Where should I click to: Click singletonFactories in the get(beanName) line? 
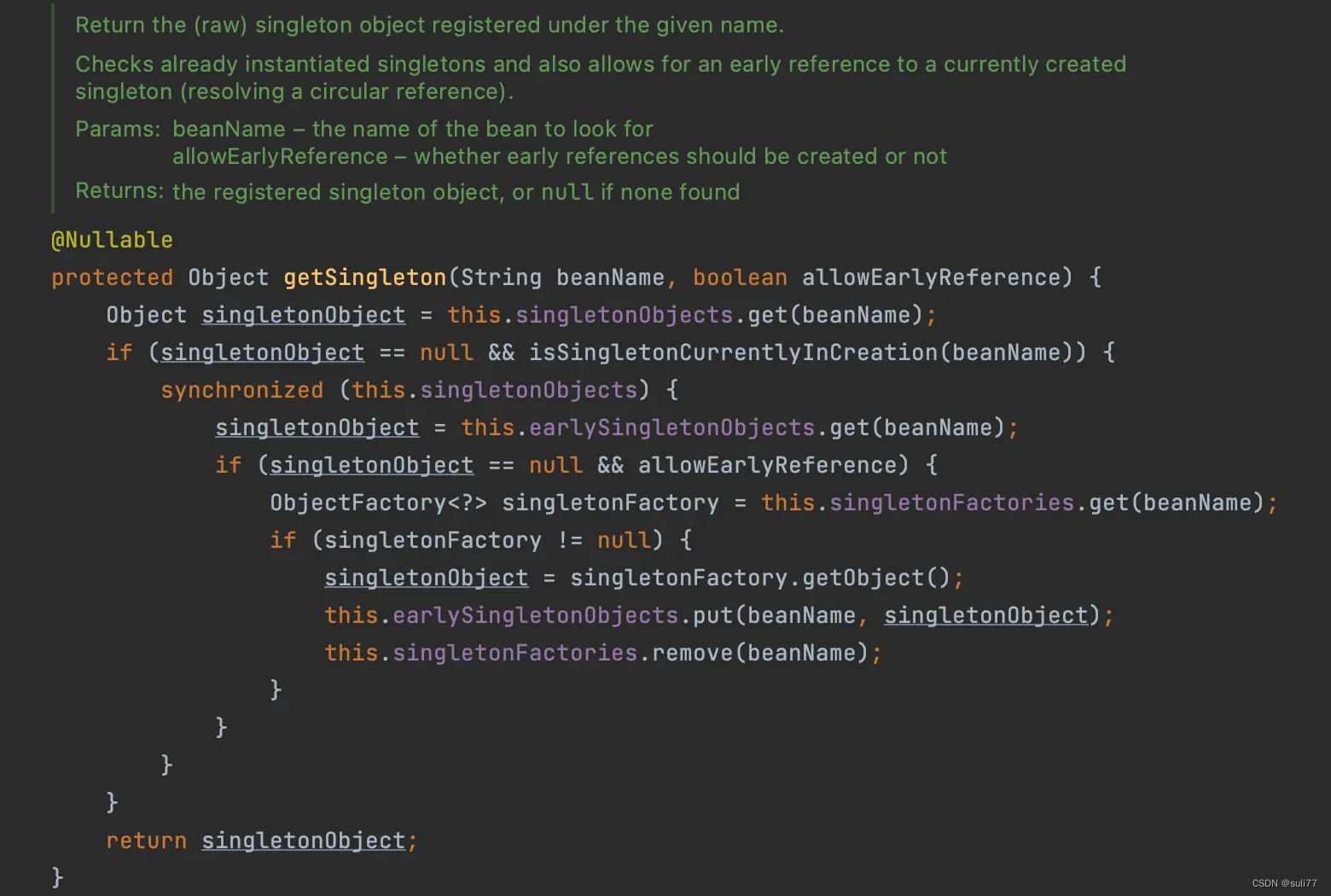click(x=951, y=503)
